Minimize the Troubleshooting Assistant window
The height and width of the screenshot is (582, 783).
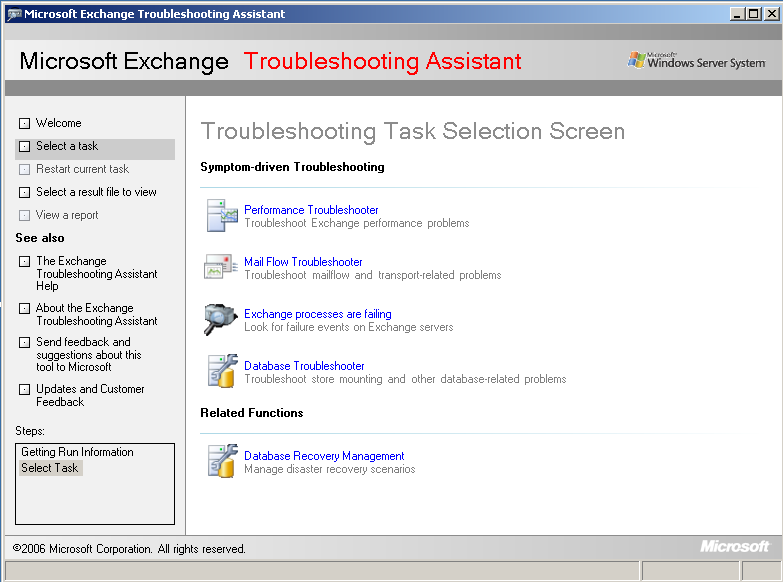pos(737,13)
